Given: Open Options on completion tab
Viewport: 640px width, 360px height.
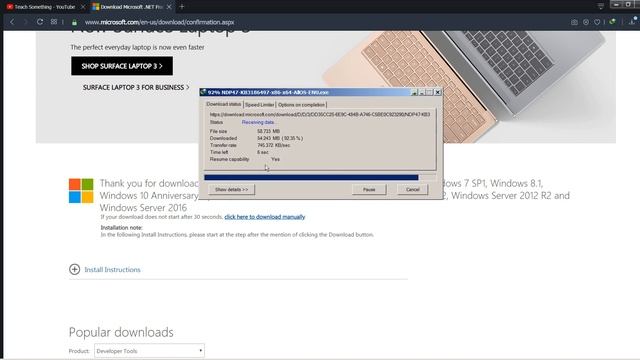Looking at the screenshot, I should 301,105.
